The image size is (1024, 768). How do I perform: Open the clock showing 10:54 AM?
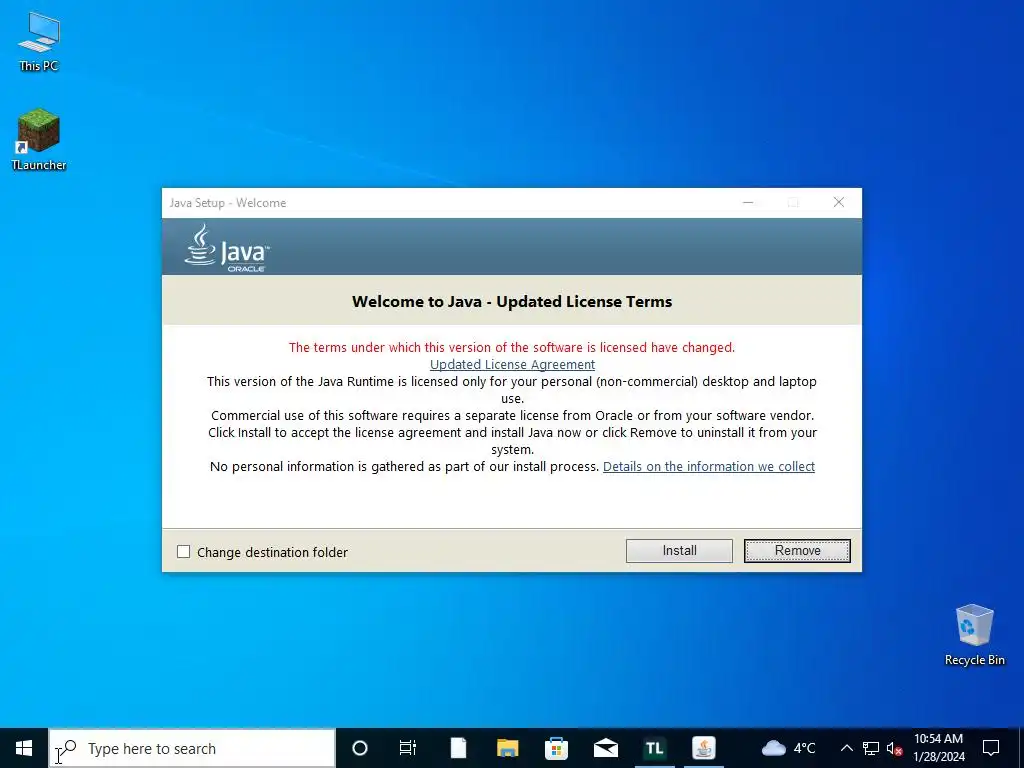tap(938, 748)
